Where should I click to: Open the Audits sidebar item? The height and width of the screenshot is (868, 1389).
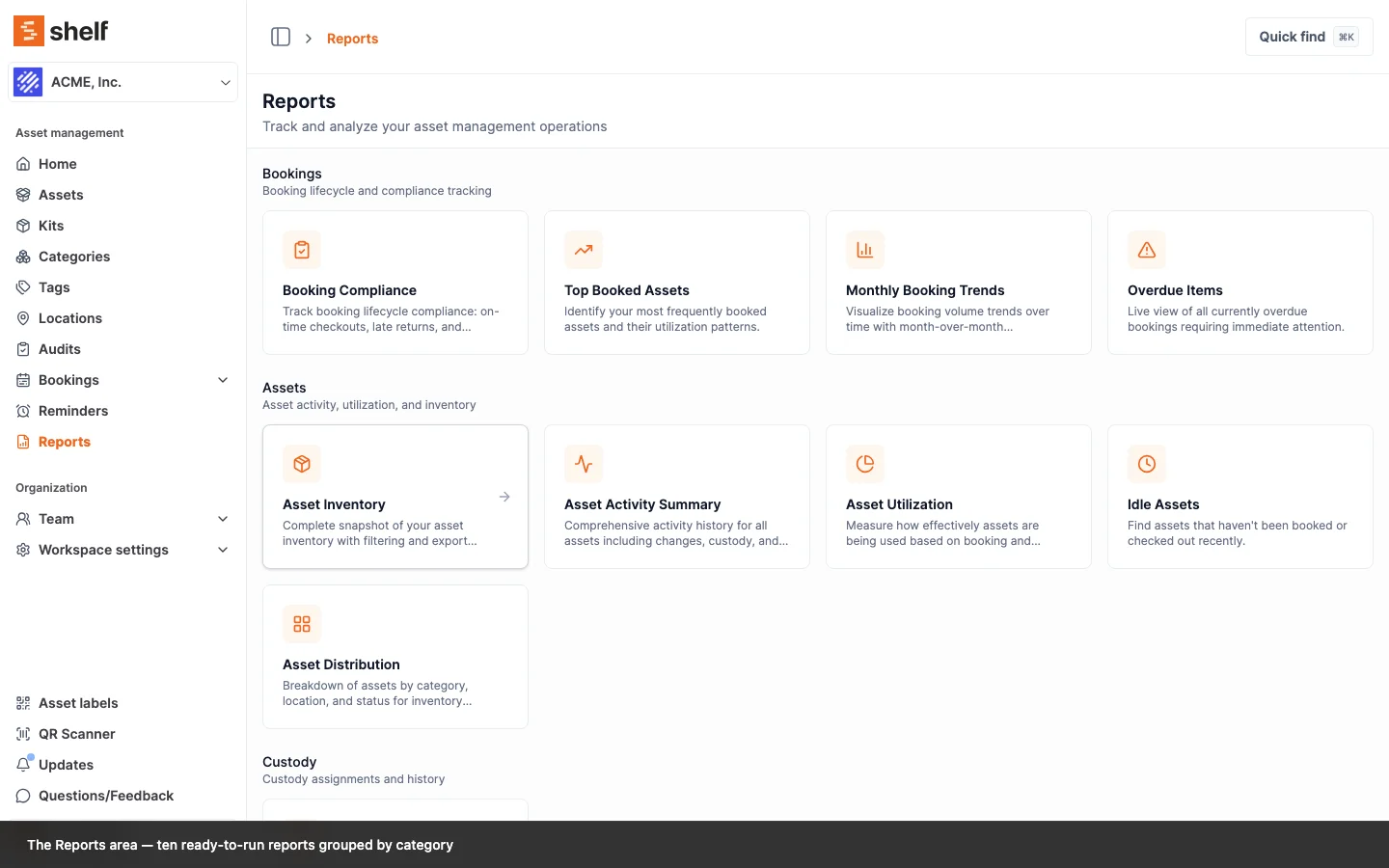(x=59, y=349)
